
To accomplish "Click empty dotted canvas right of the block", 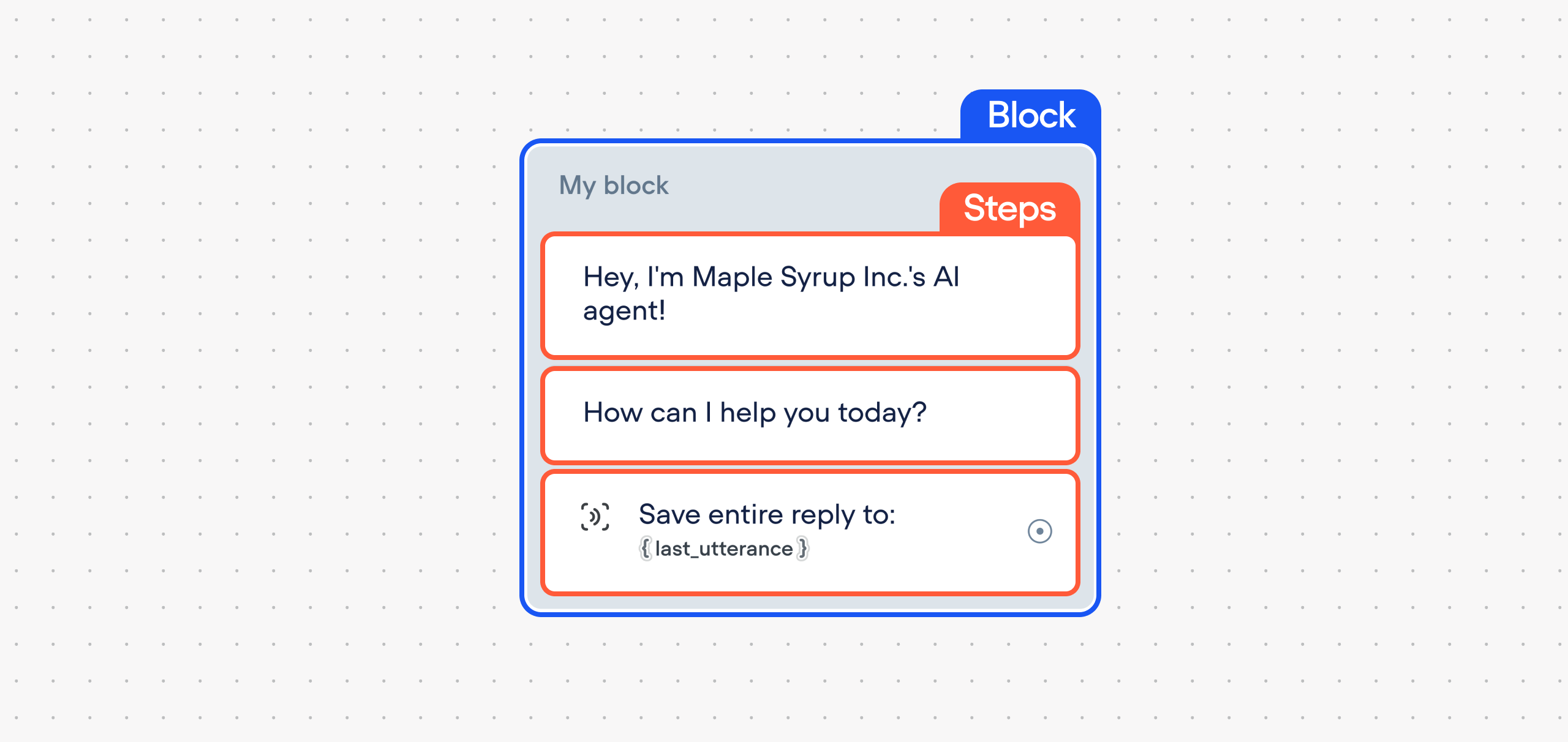I will (x=1335, y=367).
